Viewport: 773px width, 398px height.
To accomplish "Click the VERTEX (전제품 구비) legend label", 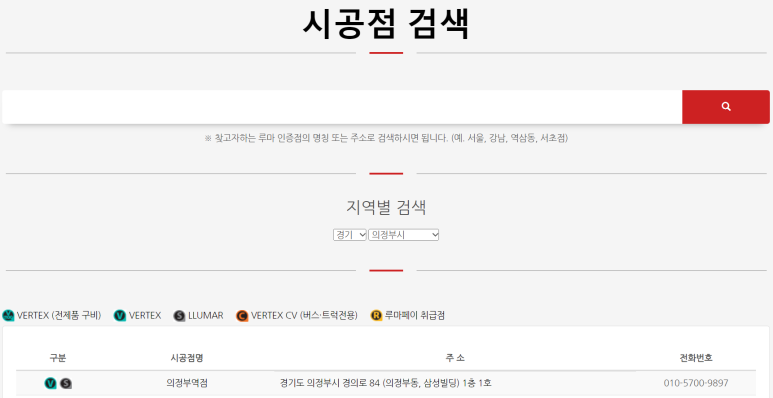I will point(59,315).
